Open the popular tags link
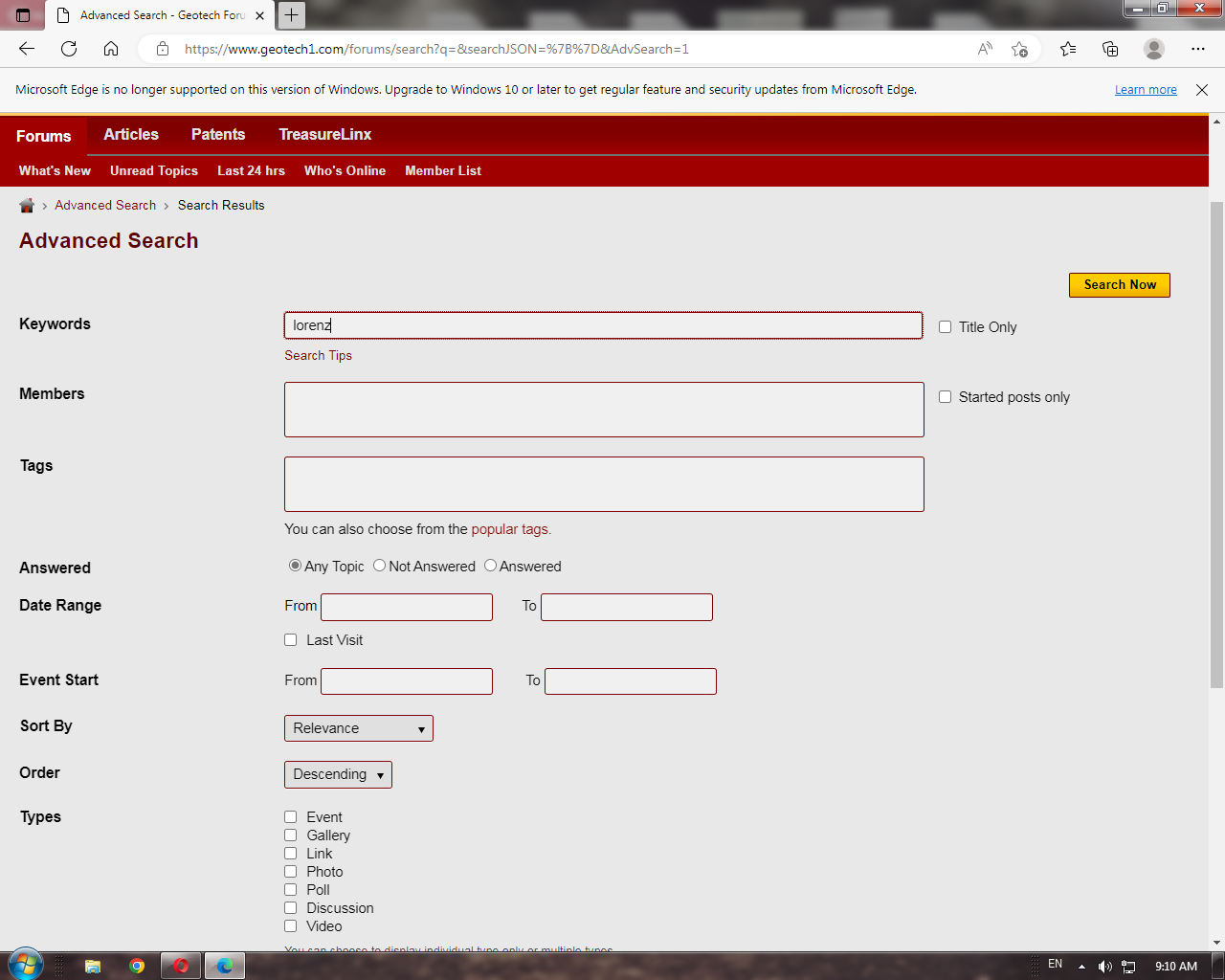 click(x=509, y=529)
